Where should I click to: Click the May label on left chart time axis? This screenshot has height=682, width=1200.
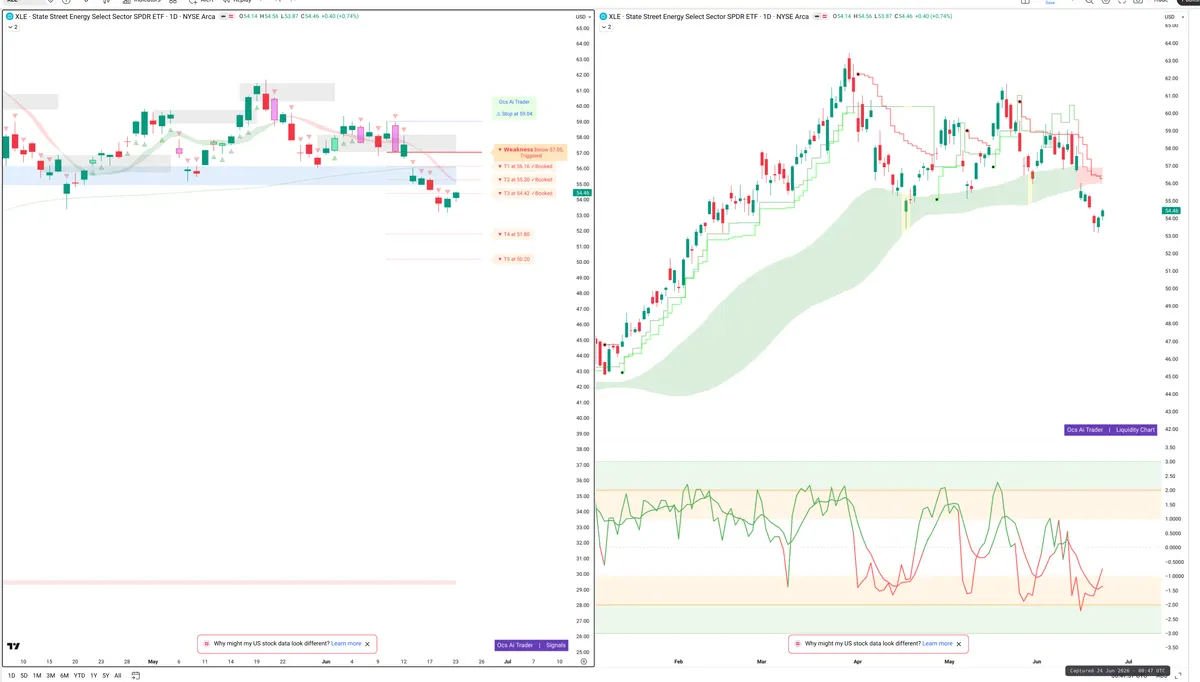click(x=153, y=661)
